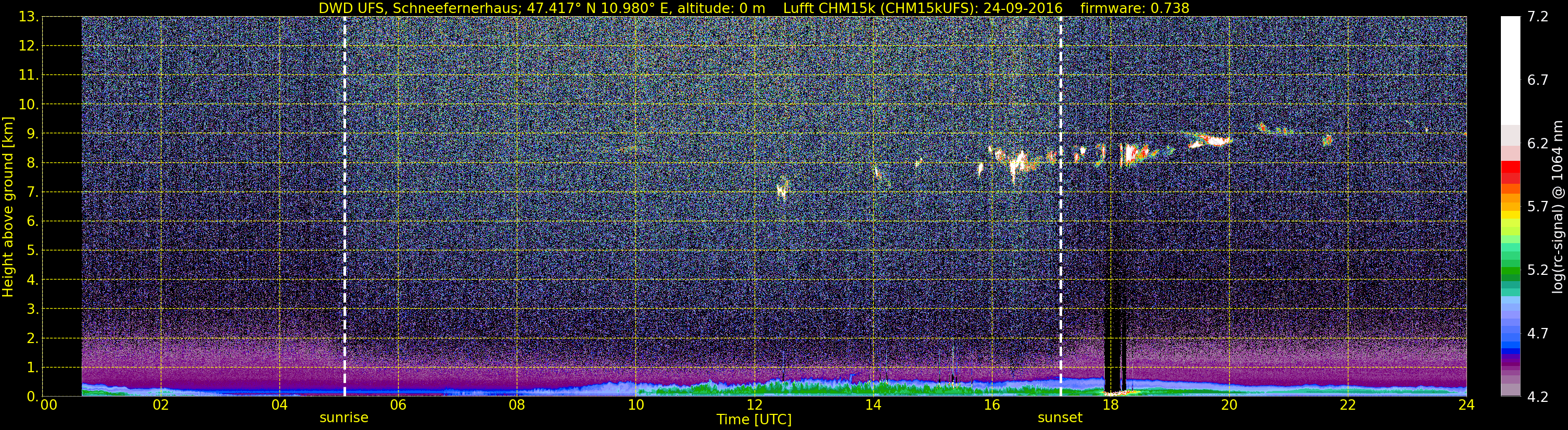Click the white dashed sunrise line
This screenshot has height=430, width=1568.
345,207
